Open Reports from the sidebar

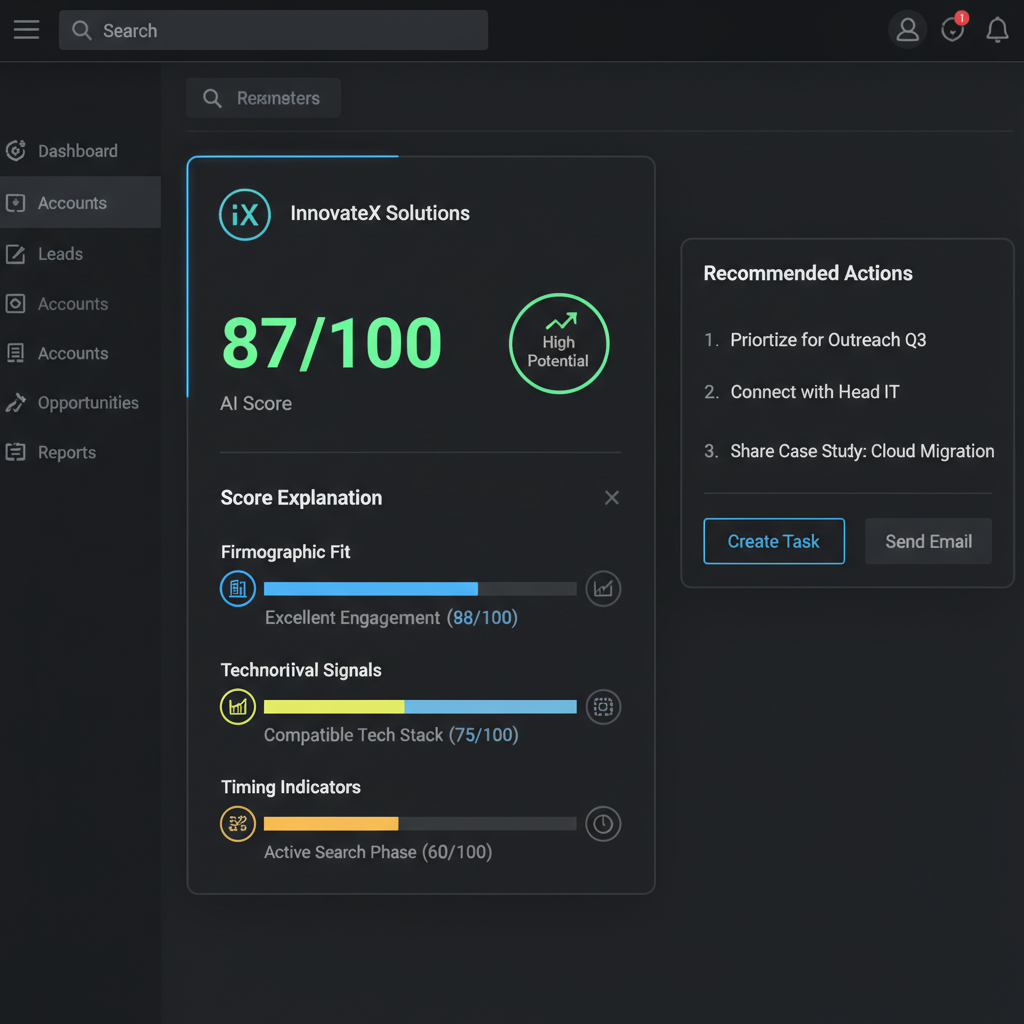coord(66,452)
